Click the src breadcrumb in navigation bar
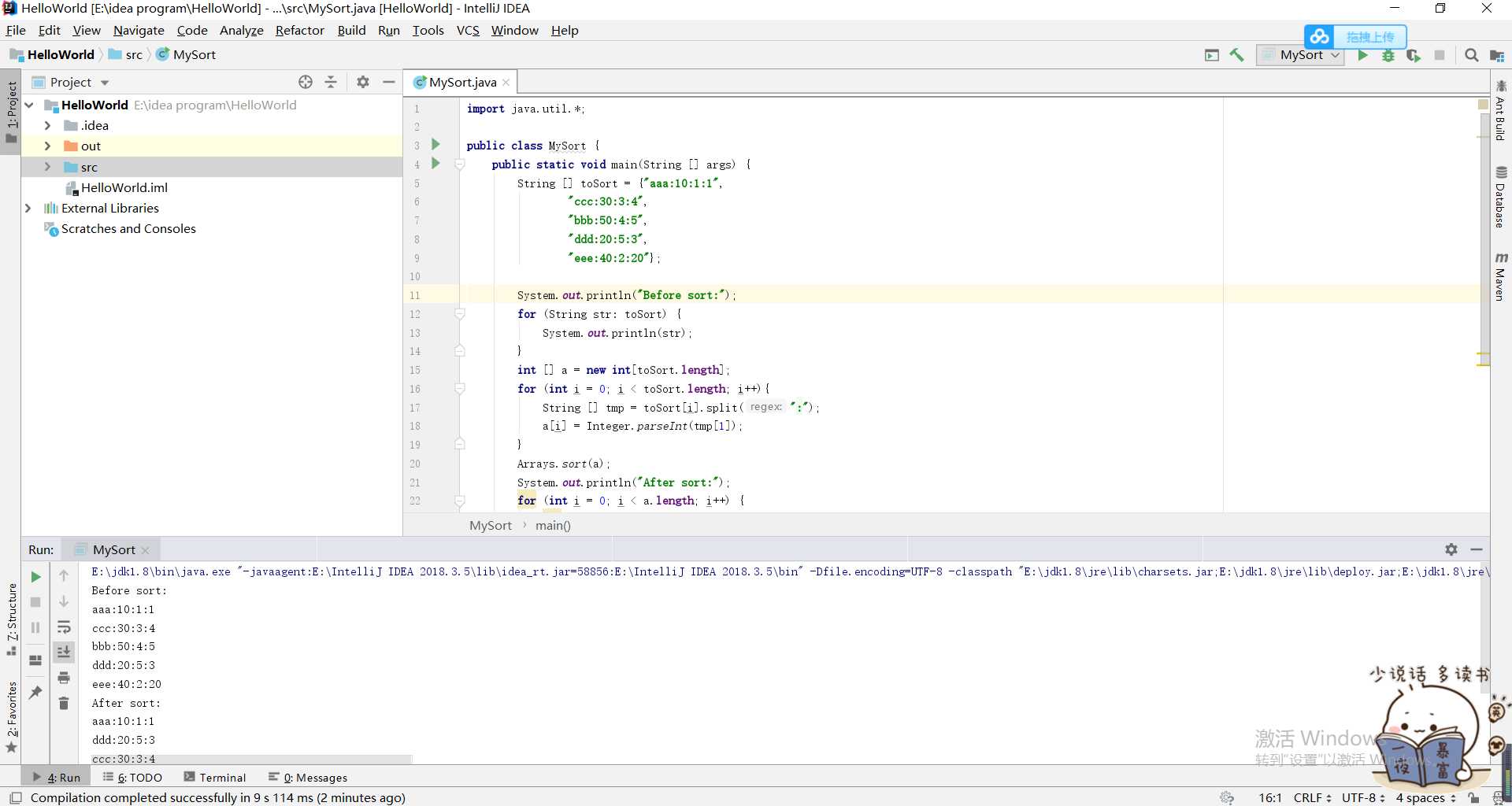1512x806 pixels. click(126, 54)
